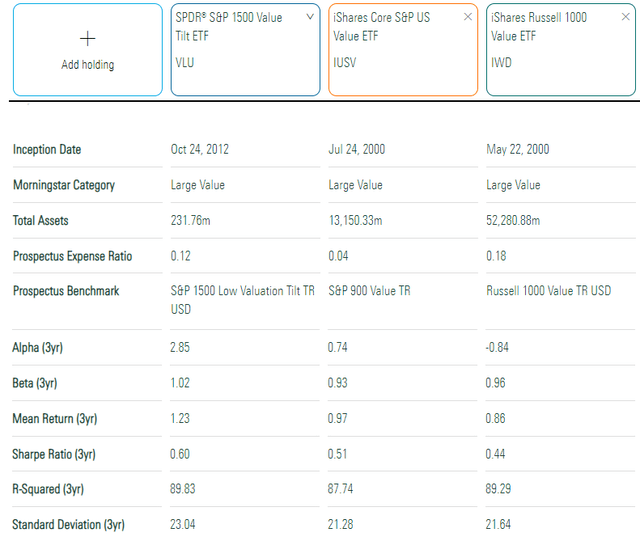Screen dimensions: 640x541
Task: Select mean return value 0.86
Action: [x=495, y=419]
